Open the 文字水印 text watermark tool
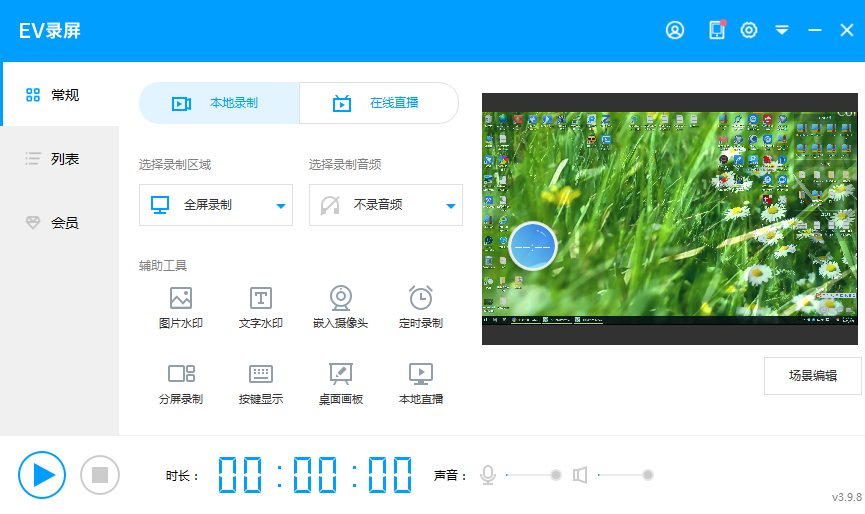Viewport: 865px width, 514px height. tap(261, 308)
